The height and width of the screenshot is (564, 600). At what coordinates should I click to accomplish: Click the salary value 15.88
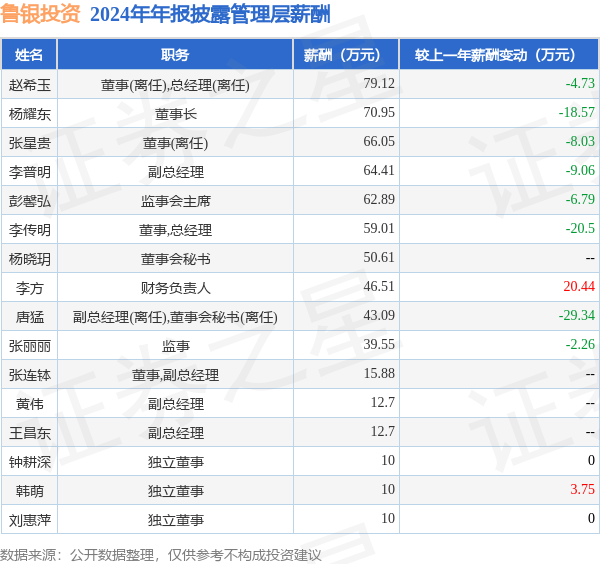pyautogui.click(x=379, y=373)
